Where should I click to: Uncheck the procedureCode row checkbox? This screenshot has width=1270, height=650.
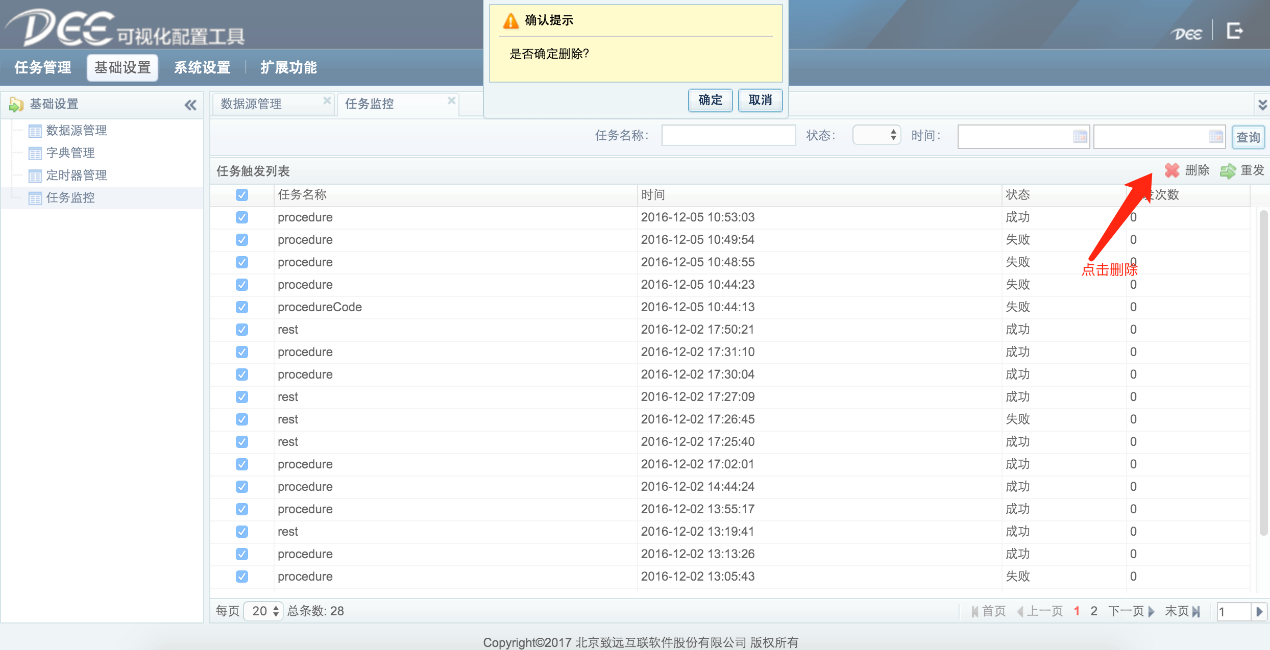pos(242,307)
